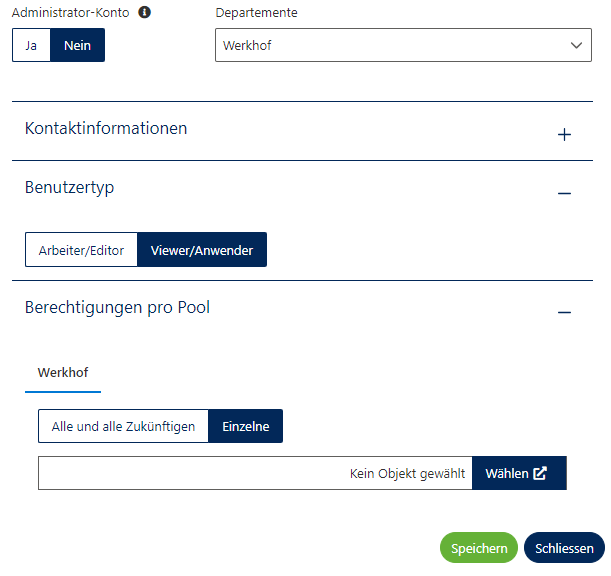
Task: Click the minus icon beside Benutzertyp
Action: point(564,192)
